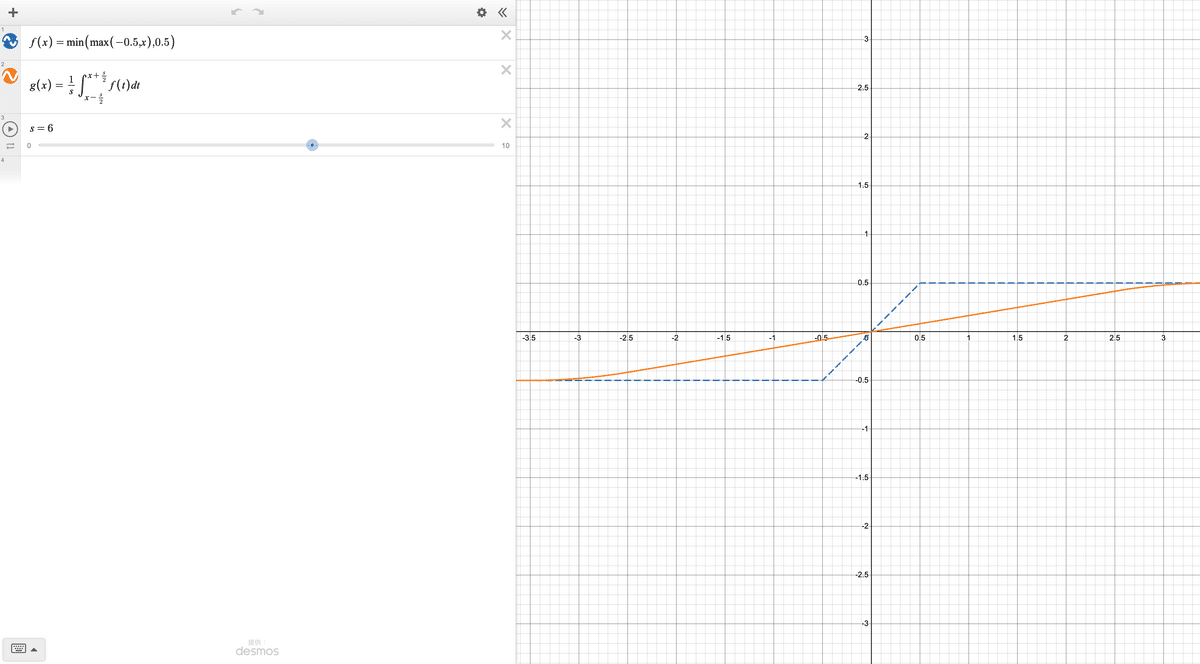Screen dimensions: 1200x664
Task: Toggle visibility of the f(x) graph
Action: [x=9, y=42]
